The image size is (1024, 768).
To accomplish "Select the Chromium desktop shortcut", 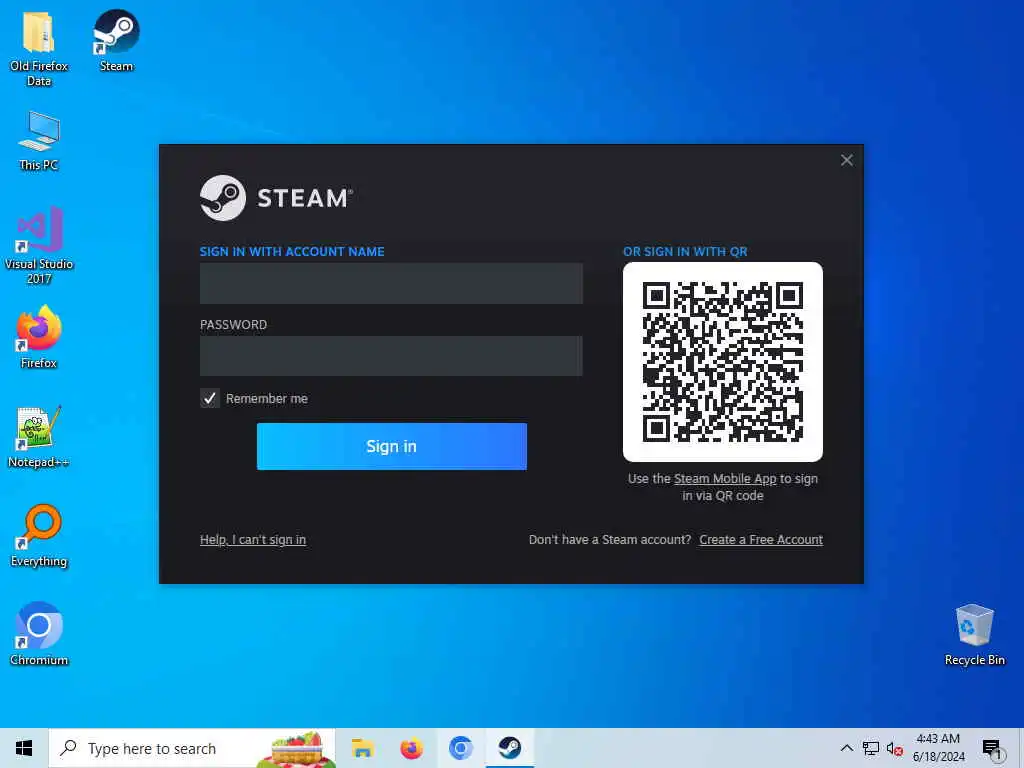I will click(39, 634).
